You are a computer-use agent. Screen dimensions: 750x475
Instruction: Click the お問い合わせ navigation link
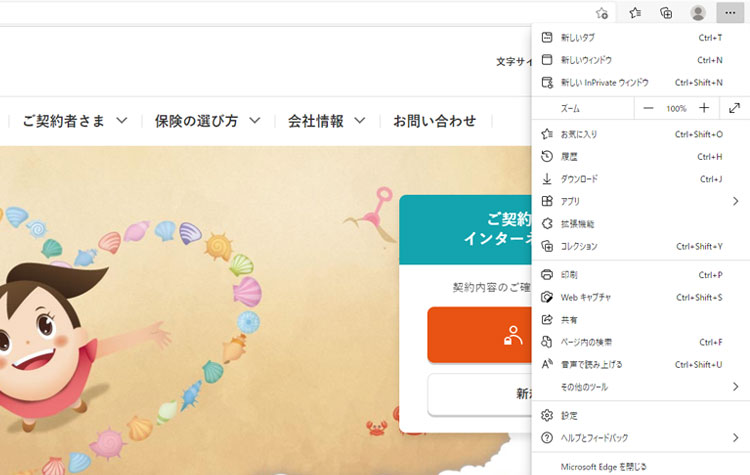tap(434, 121)
